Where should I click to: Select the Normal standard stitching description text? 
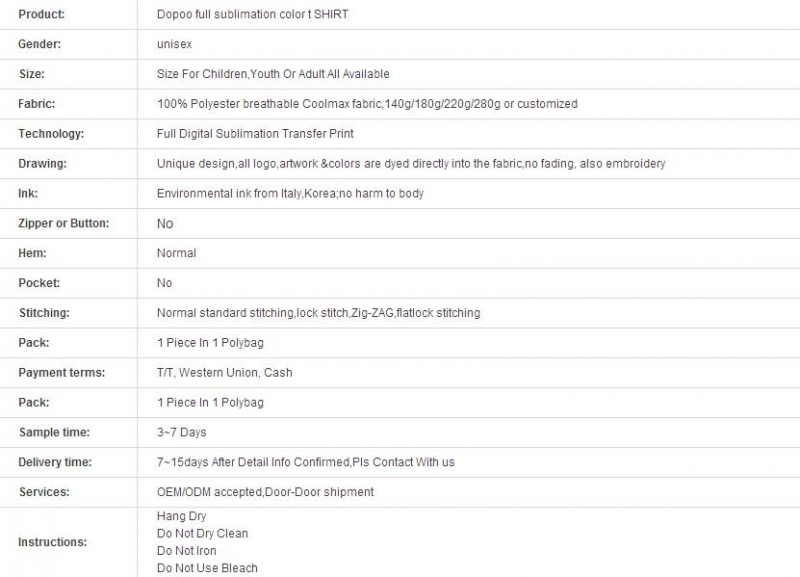pyautogui.click(x=318, y=313)
